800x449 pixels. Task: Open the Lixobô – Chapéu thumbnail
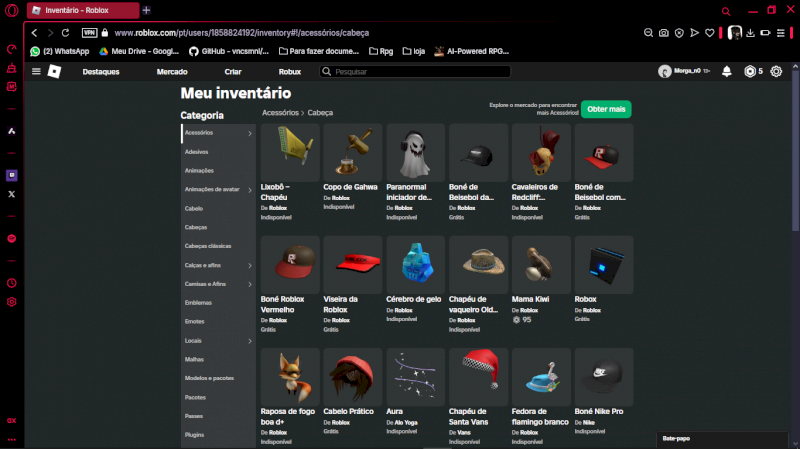290,153
